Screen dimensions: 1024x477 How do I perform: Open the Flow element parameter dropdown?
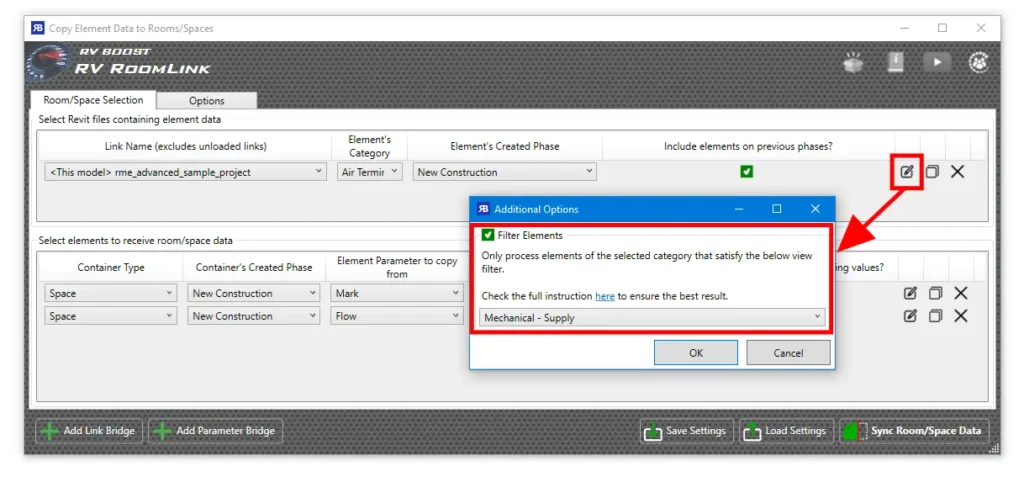pyautogui.click(x=396, y=316)
